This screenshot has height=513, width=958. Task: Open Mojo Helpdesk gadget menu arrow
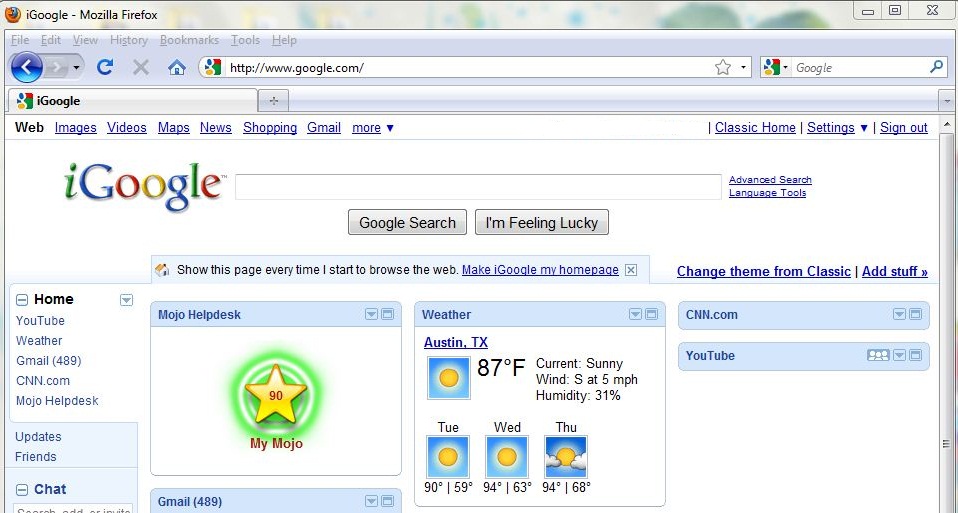[x=371, y=314]
